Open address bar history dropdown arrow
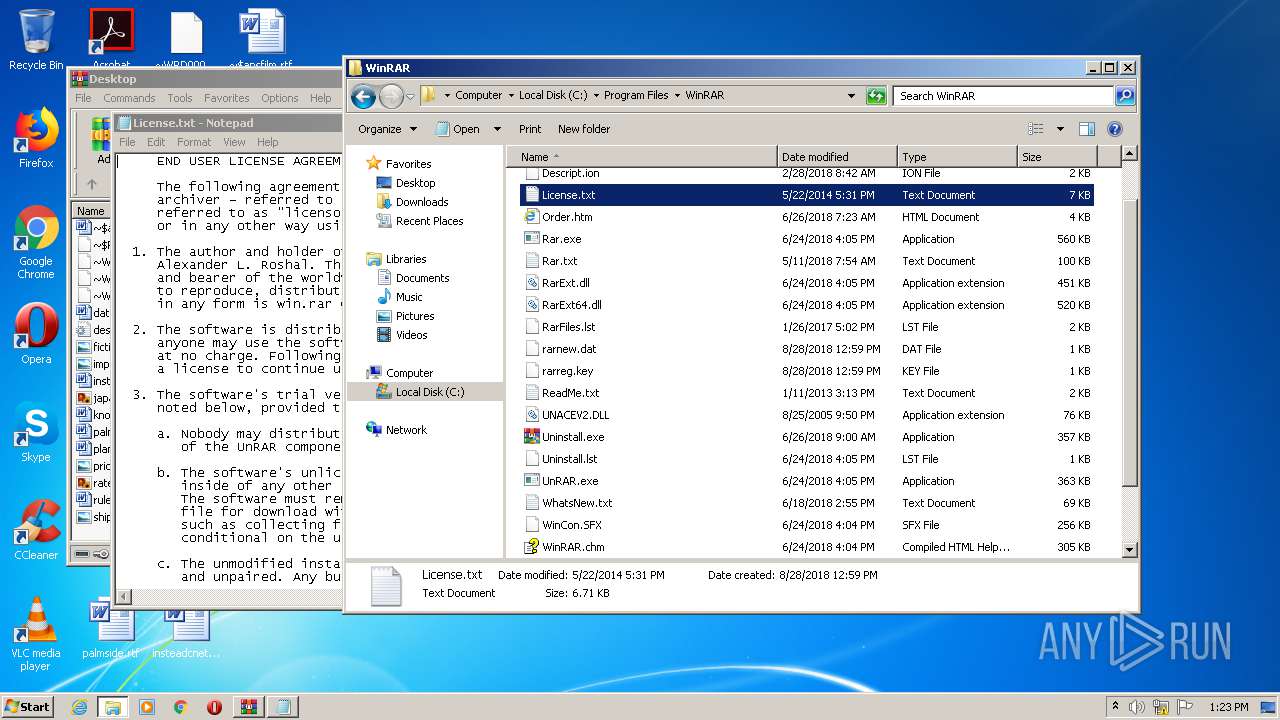This screenshot has height=720, width=1280. pos(851,96)
